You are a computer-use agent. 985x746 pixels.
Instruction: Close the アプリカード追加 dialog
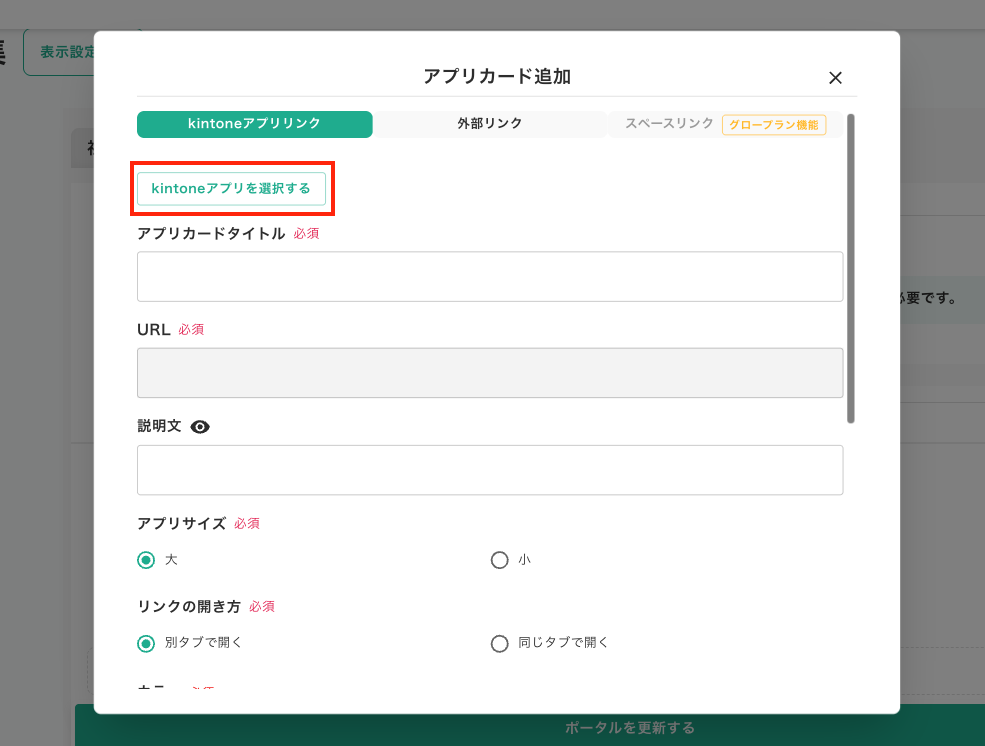(x=835, y=77)
